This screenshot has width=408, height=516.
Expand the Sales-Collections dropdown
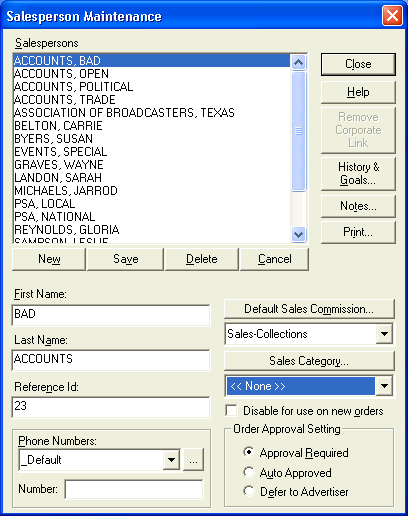[384, 334]
